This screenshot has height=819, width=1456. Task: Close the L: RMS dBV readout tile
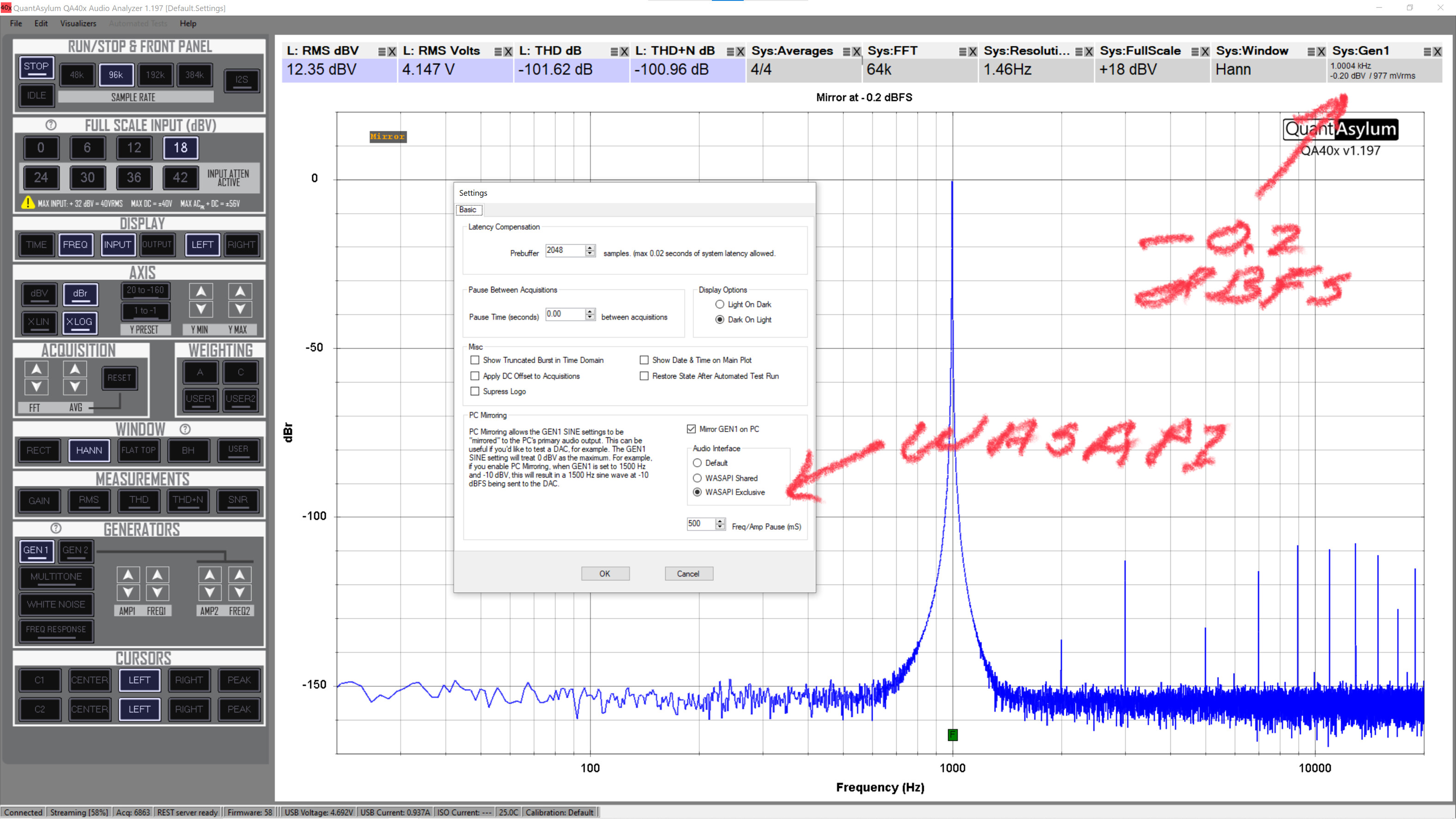(x=391, y=51)
